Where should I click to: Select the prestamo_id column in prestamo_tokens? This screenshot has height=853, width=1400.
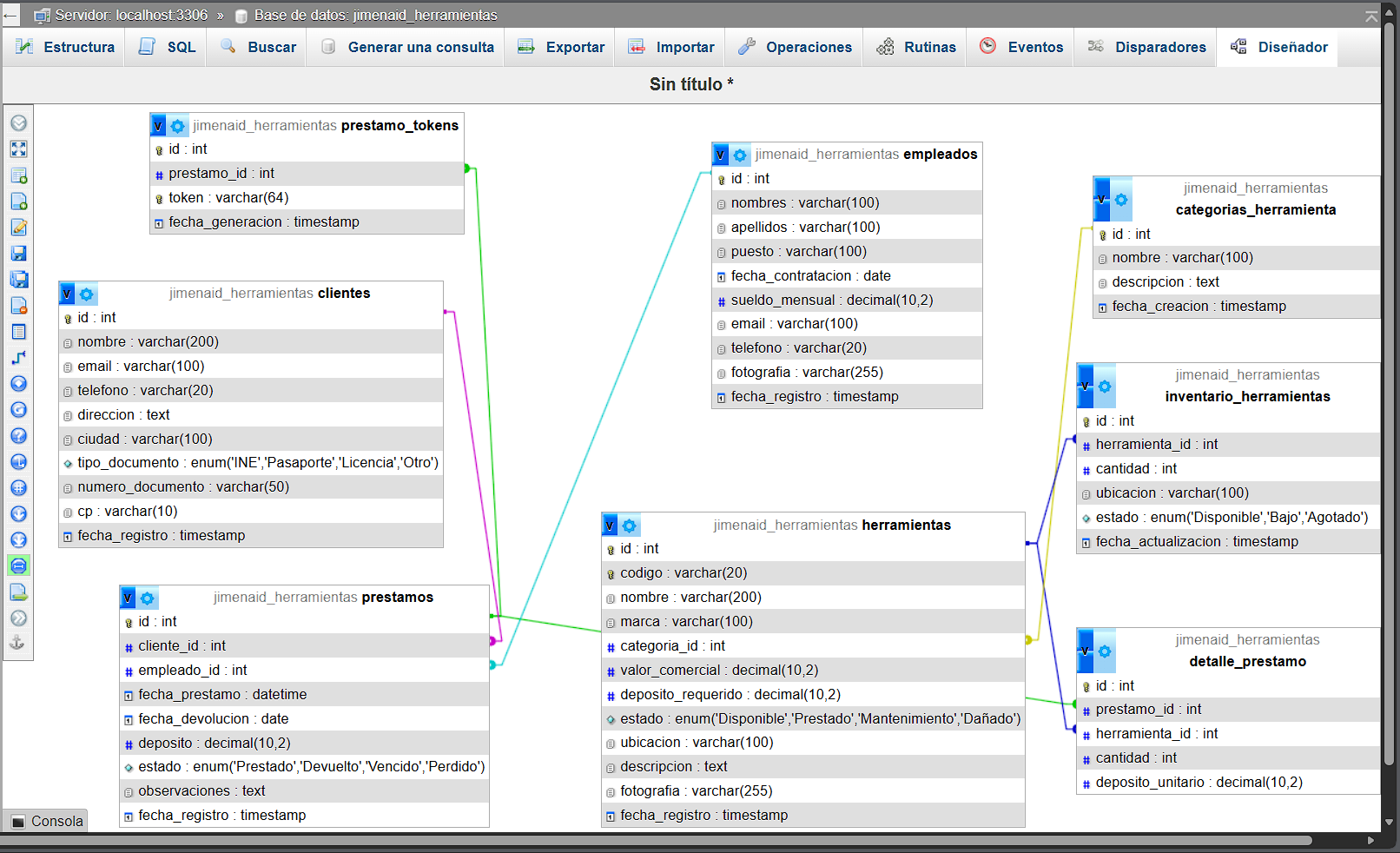click(x=221, y=174)
